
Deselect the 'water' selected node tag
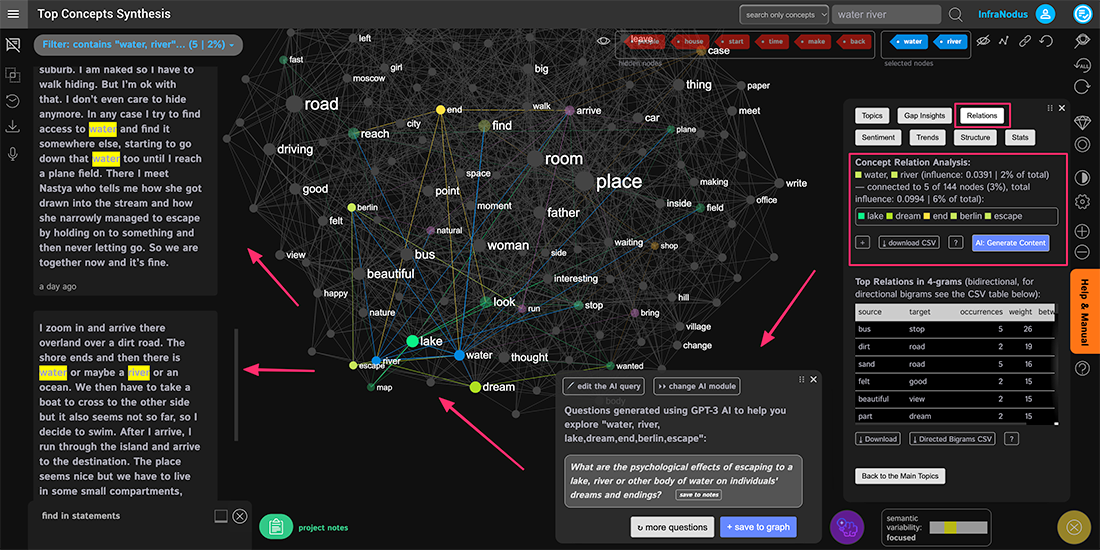coord(909,41)
